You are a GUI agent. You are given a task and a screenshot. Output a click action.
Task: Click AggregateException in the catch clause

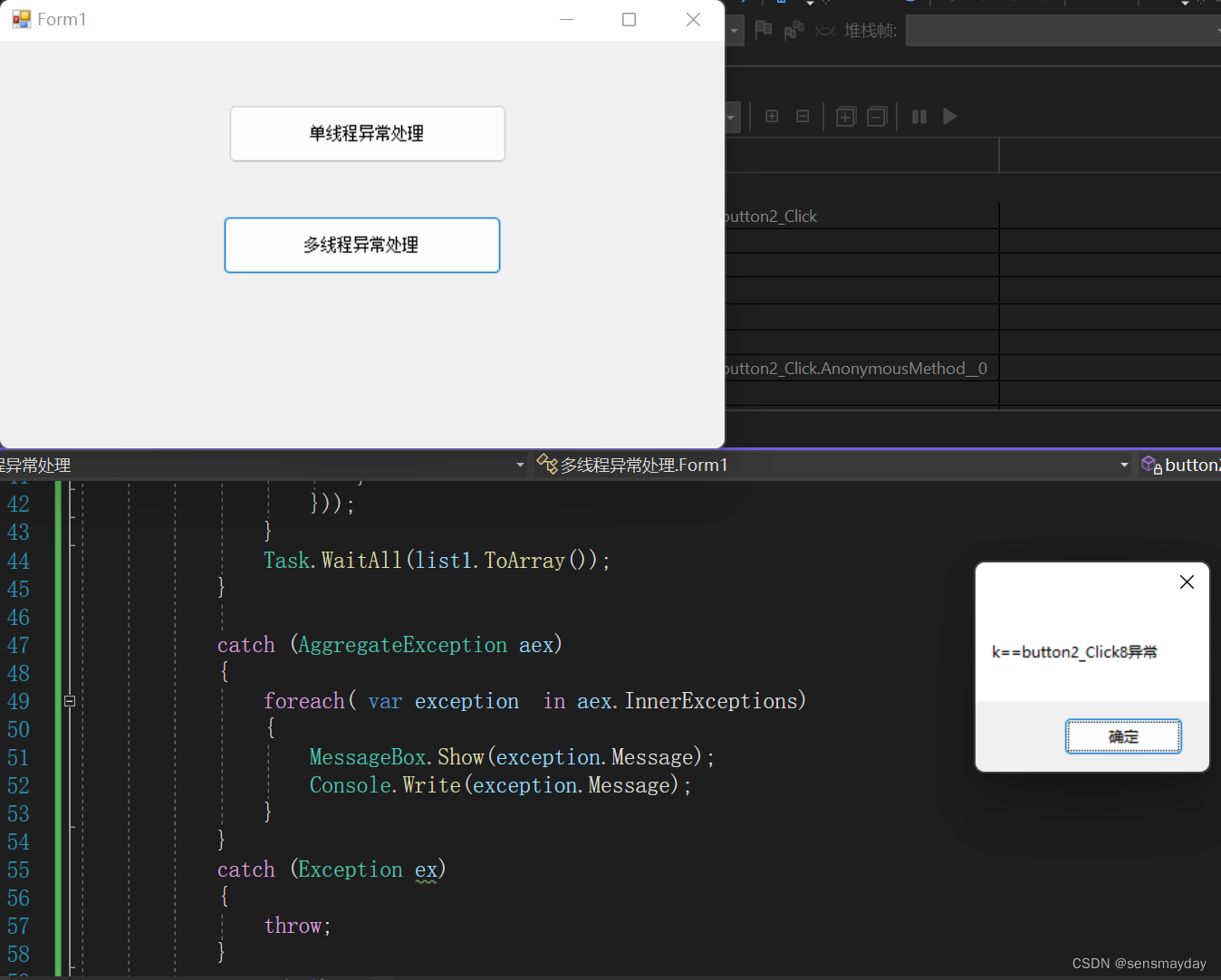pos(403,645)
